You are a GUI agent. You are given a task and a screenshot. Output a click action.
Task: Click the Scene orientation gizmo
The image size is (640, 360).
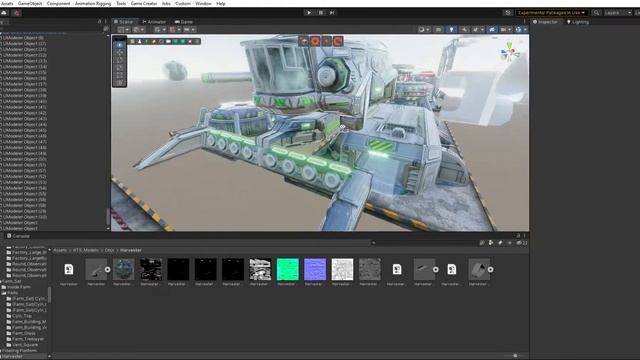pyautogui.click(x=509, y=52)
